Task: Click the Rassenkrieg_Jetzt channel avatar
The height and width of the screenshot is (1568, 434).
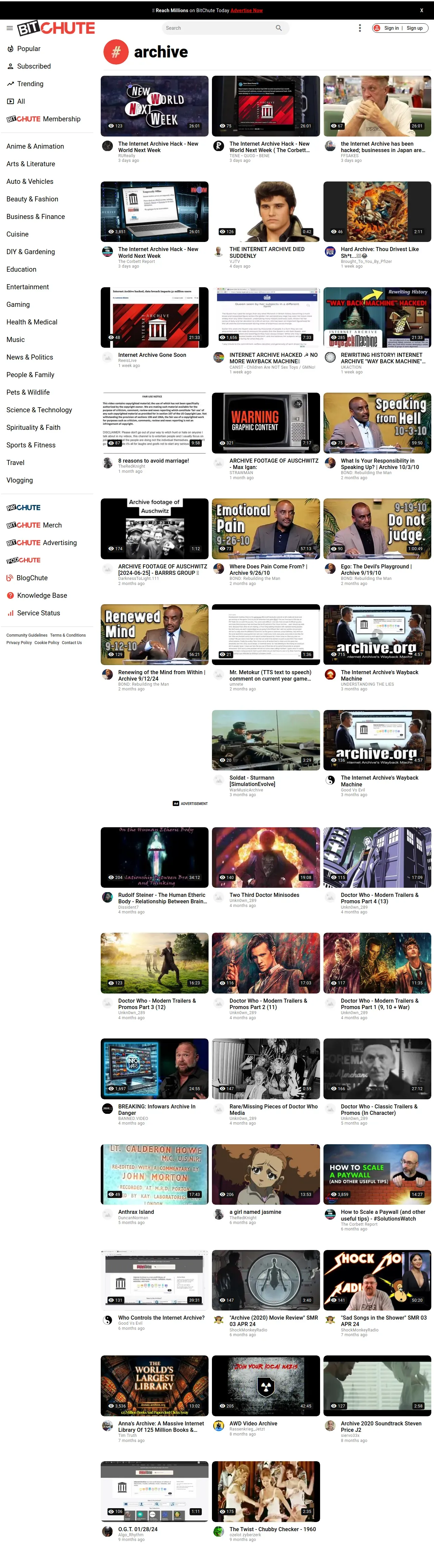Action: (219, 1426)
